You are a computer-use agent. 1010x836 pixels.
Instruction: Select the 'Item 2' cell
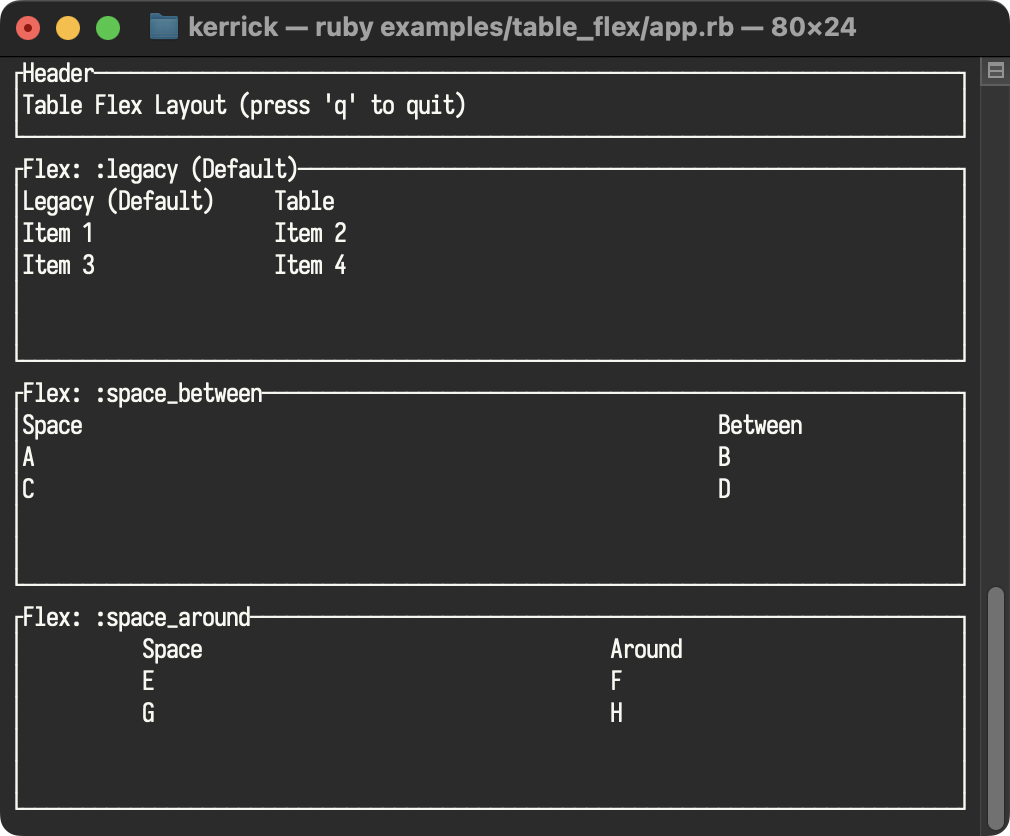coord(310,233)
